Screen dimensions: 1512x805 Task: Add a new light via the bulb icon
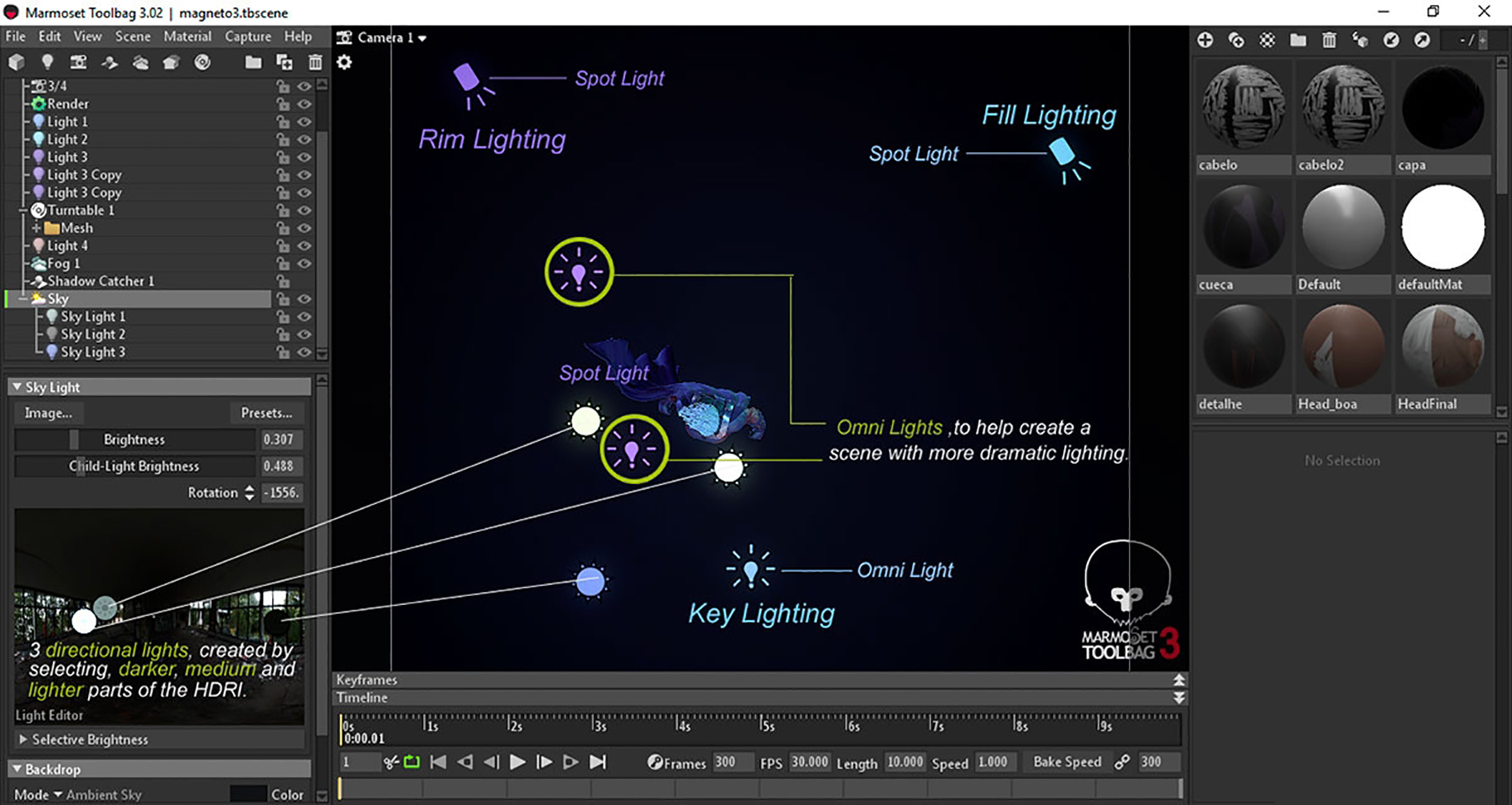47,62
